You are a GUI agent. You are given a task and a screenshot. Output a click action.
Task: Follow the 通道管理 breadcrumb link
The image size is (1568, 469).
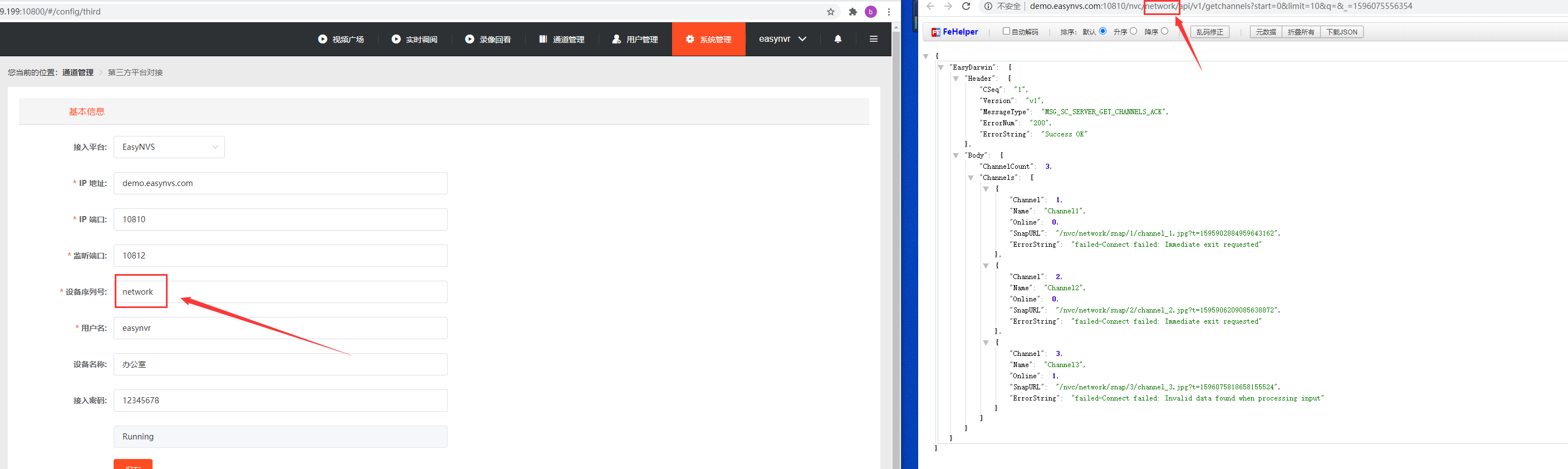(78, 72)
